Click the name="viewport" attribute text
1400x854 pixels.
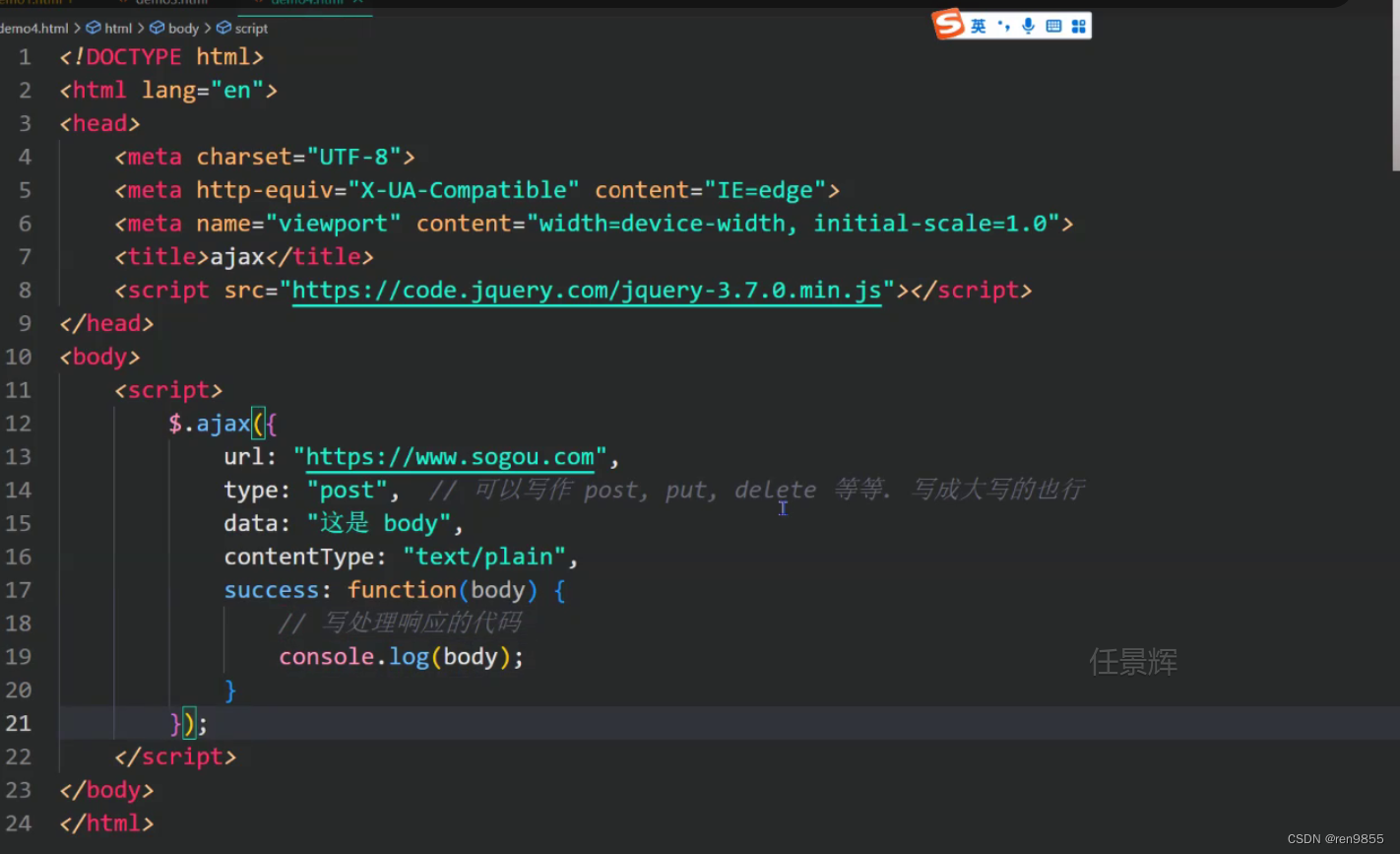pyautogui.click(x=298, y=224)
